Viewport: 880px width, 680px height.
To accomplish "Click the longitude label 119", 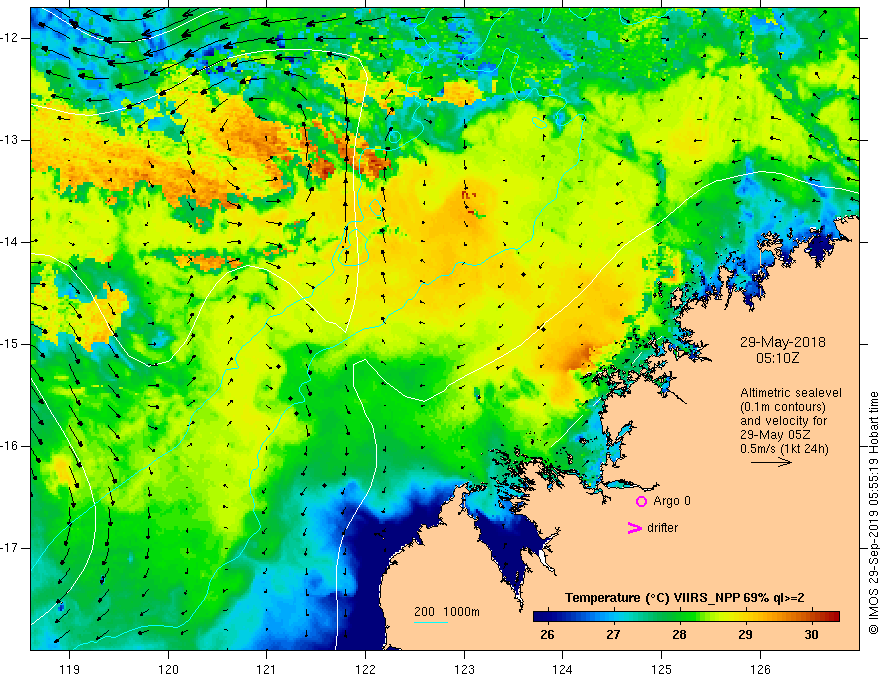I will pyautogui.click(x=69, y=669).
